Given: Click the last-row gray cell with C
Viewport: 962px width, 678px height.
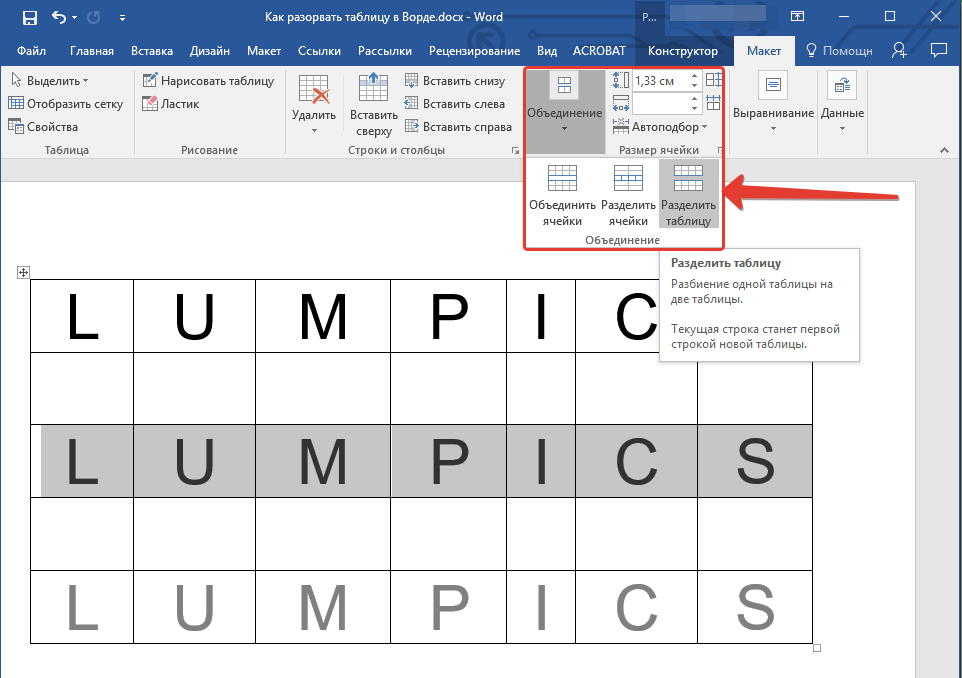Looking at the screenshot, I should tap(636, 607).
